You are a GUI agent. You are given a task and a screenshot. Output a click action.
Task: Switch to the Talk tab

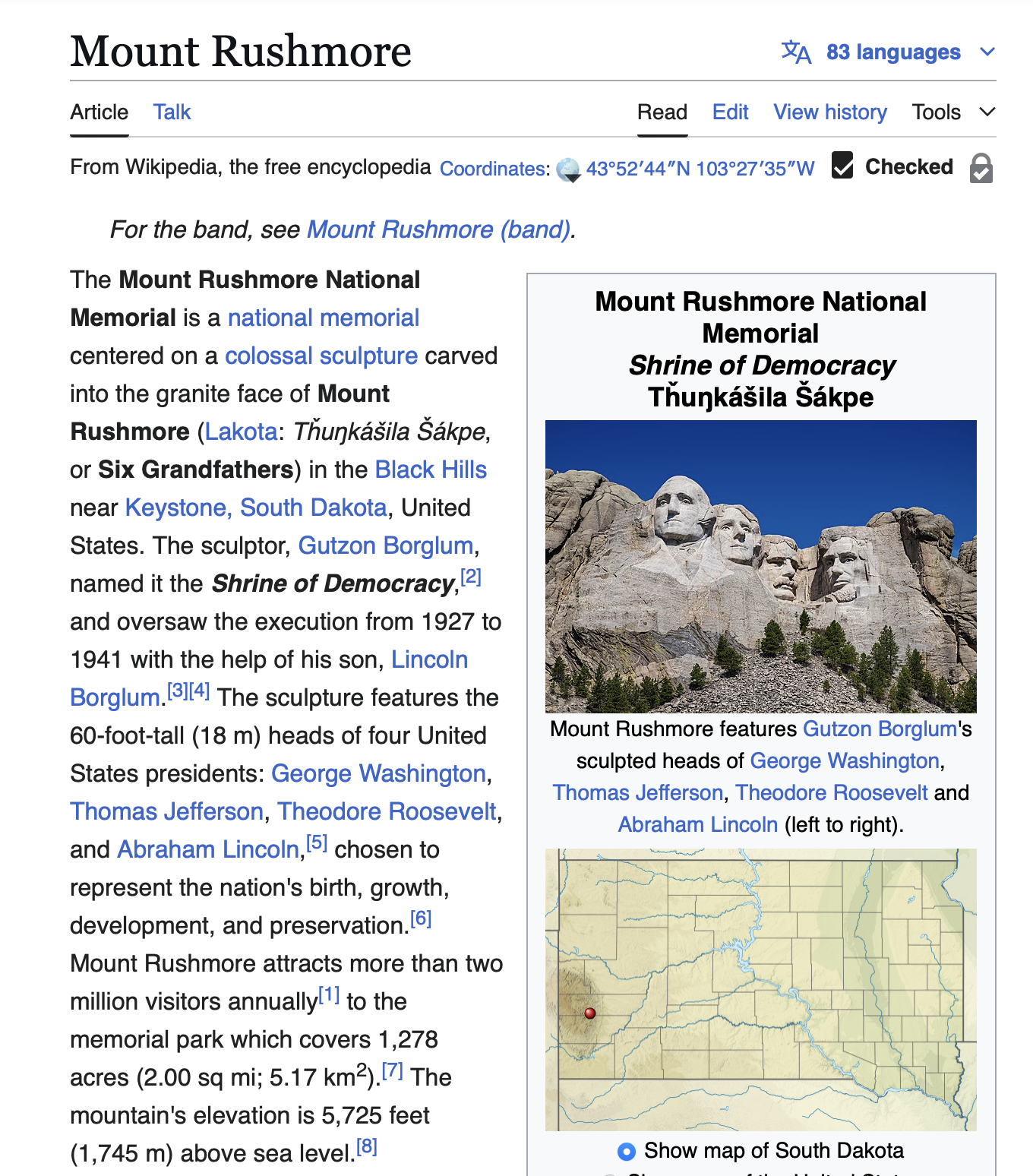[172, 112]
